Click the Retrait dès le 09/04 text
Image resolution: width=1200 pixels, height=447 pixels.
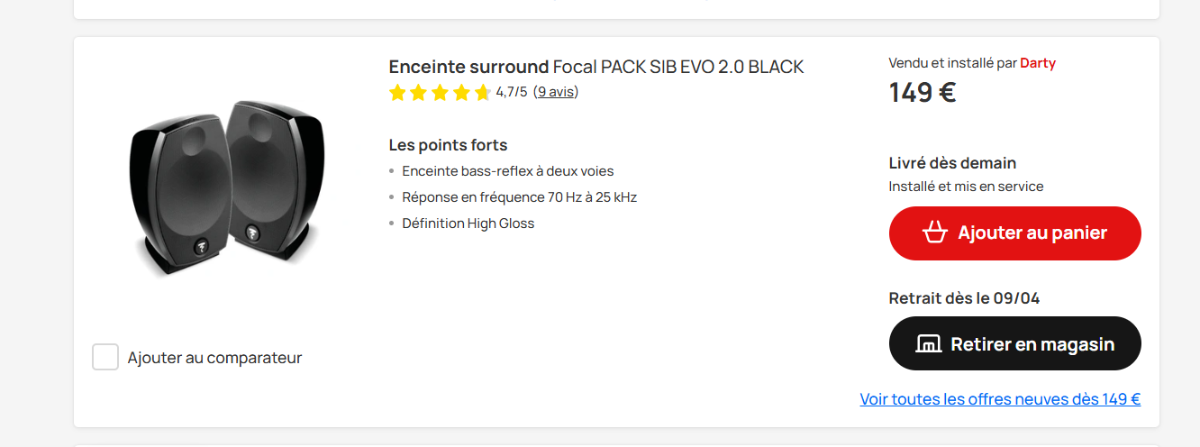click(x=957, y=298)
